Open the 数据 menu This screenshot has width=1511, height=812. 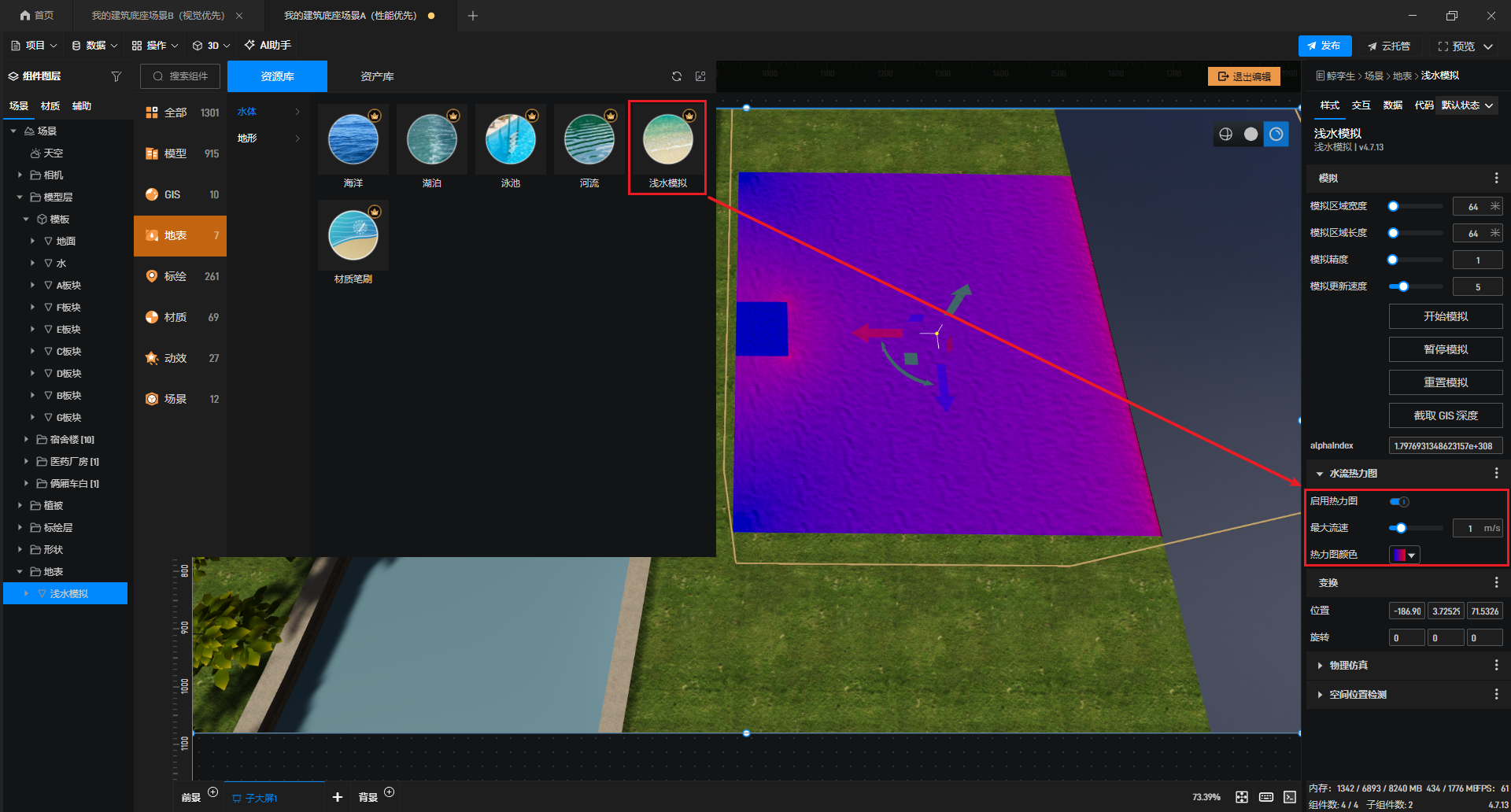pos(94,46)
